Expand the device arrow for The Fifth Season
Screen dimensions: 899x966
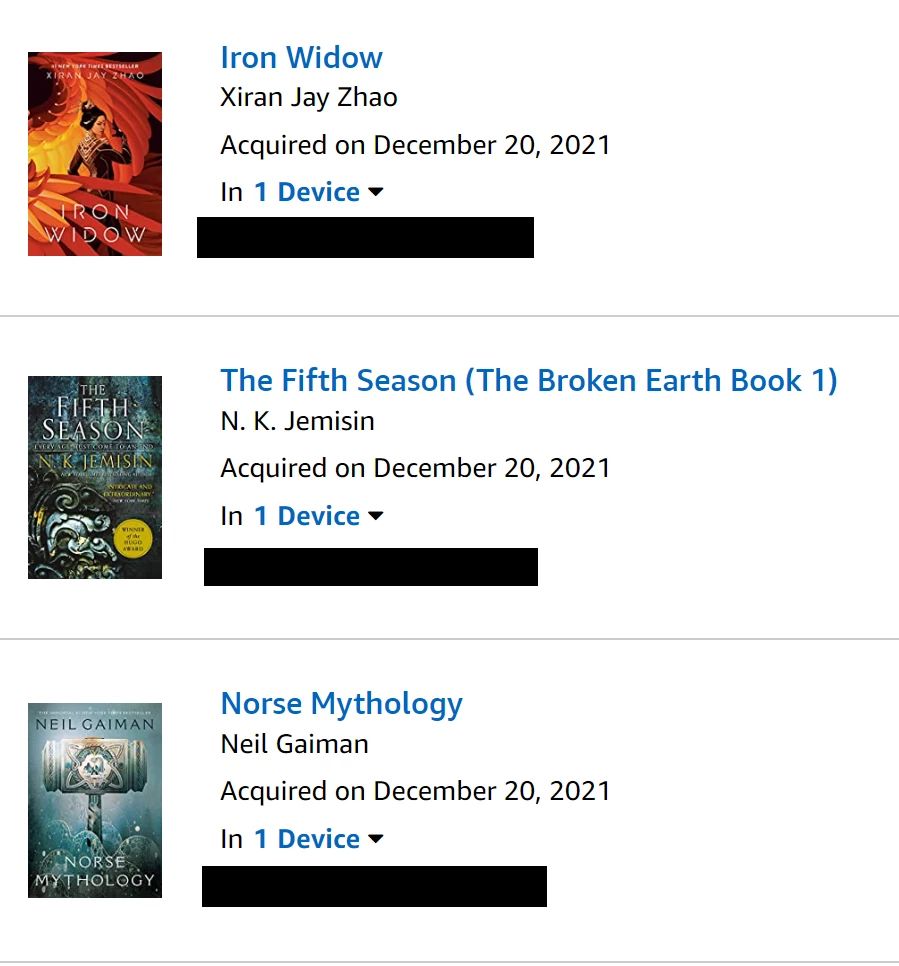click(x=376, y=516)
